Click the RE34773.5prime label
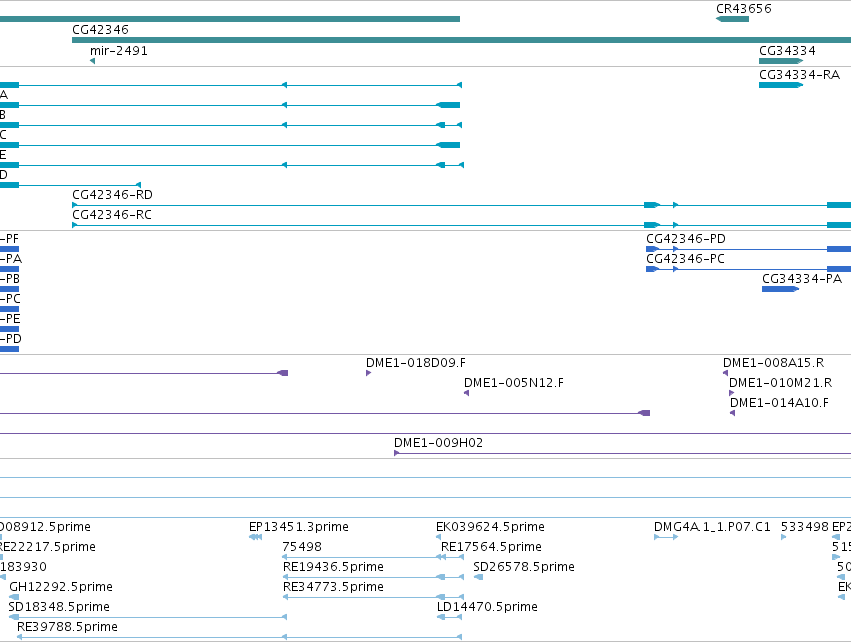Viewport: 851px width, 642px height. (333, 587)
